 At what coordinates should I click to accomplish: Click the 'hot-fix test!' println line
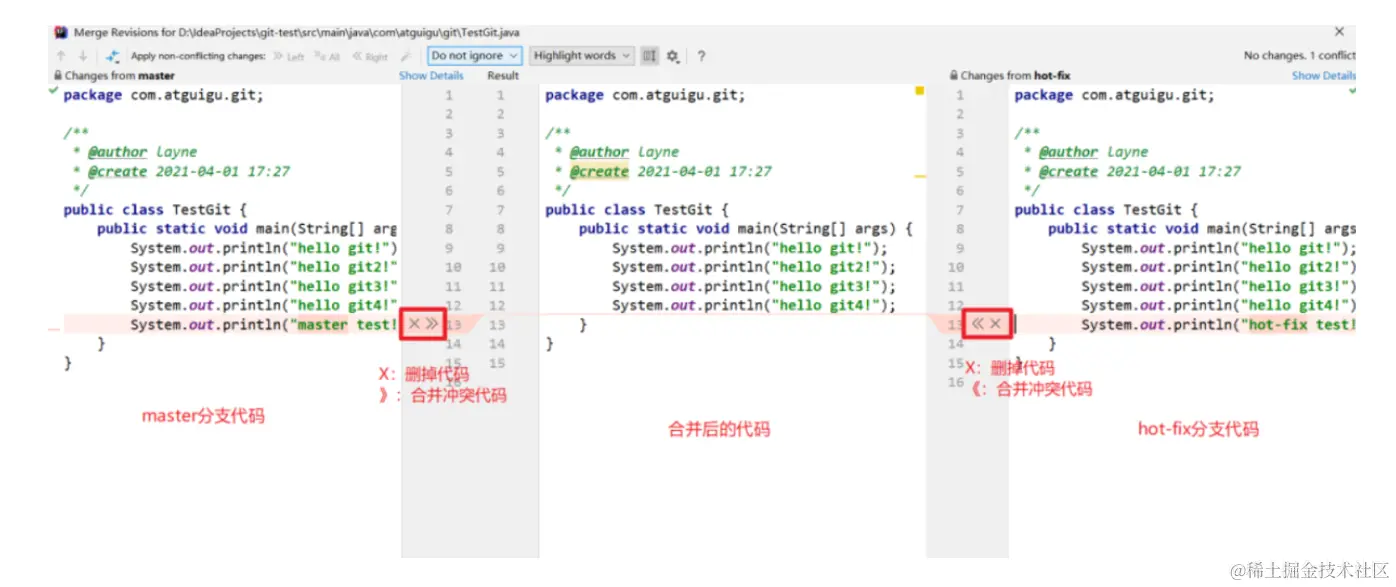pyautogui.click(x=1219, y=324)
